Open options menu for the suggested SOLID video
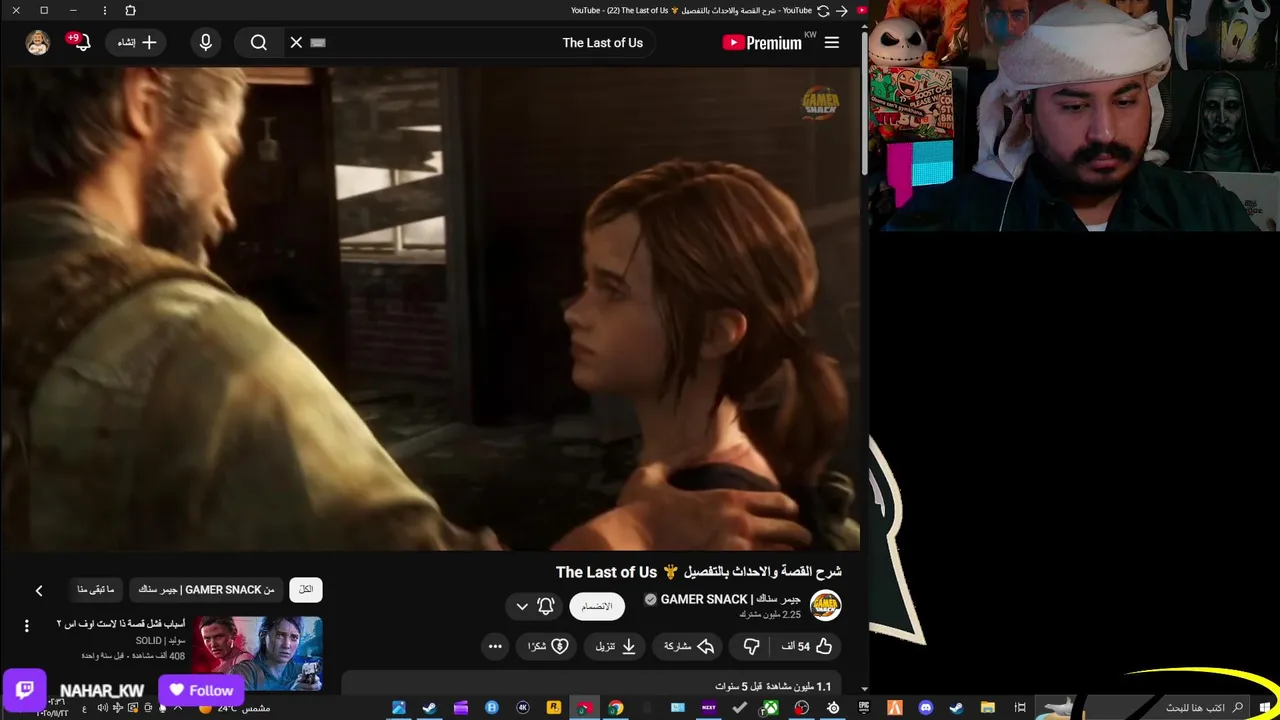The image size is (1280, 720). click(x=27, y=626)
